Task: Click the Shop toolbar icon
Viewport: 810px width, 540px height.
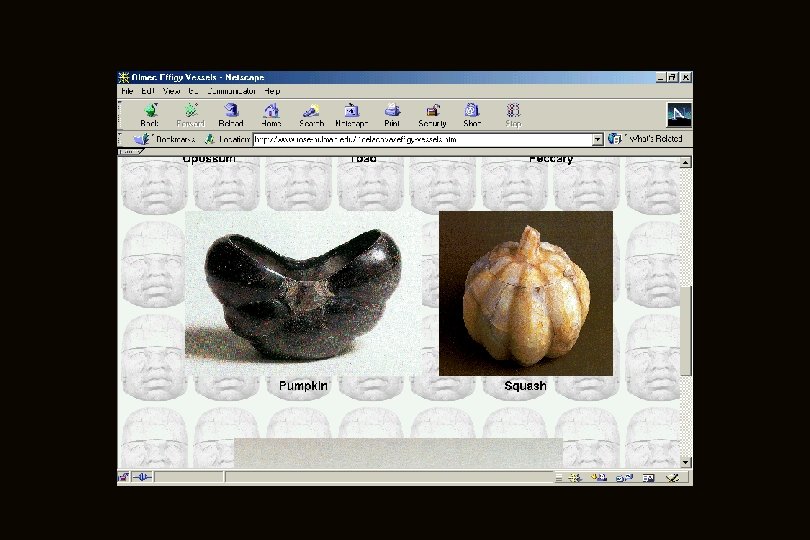Action: (472, 110)
